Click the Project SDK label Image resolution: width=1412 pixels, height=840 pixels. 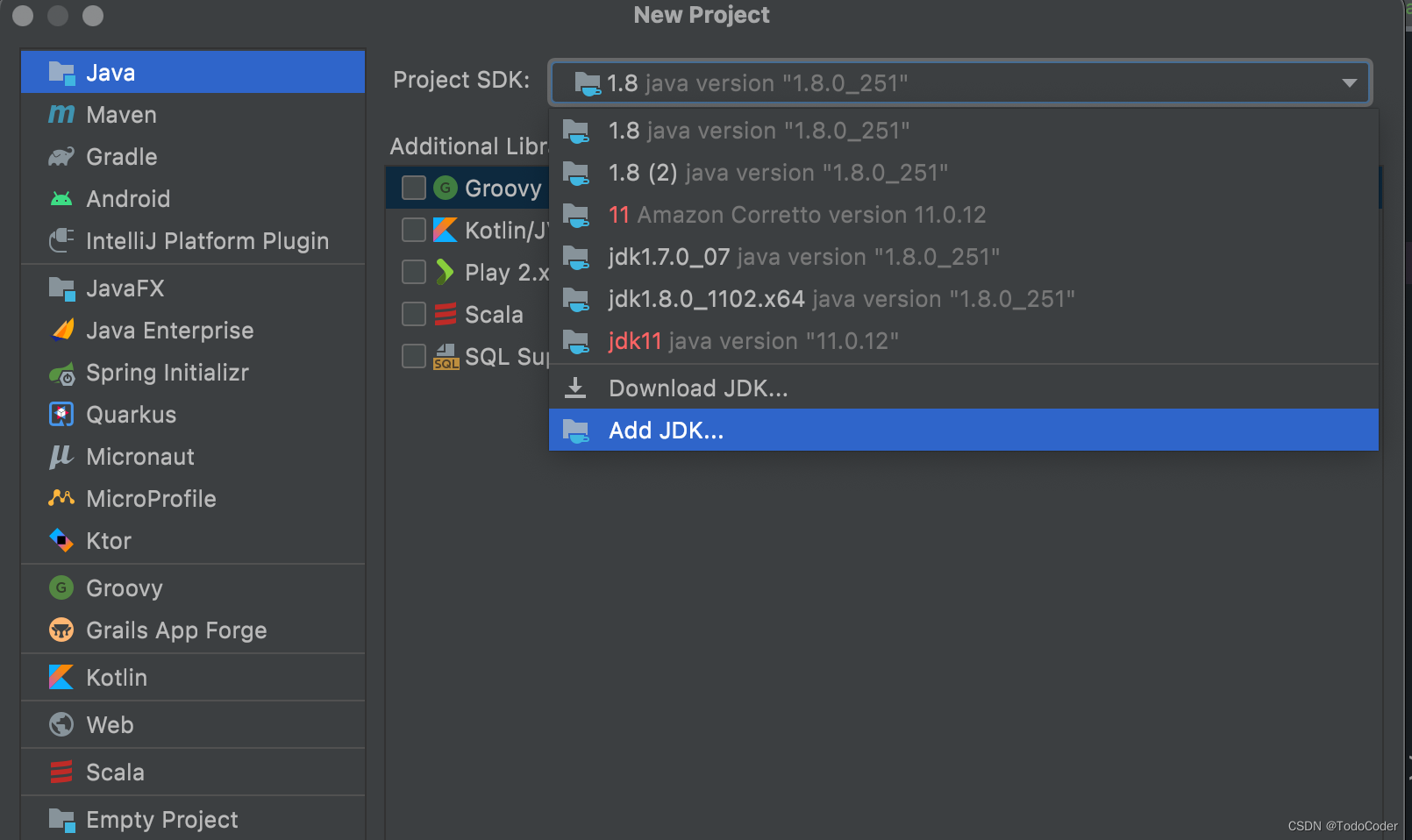pyautogui.click(x=461, y=80)
